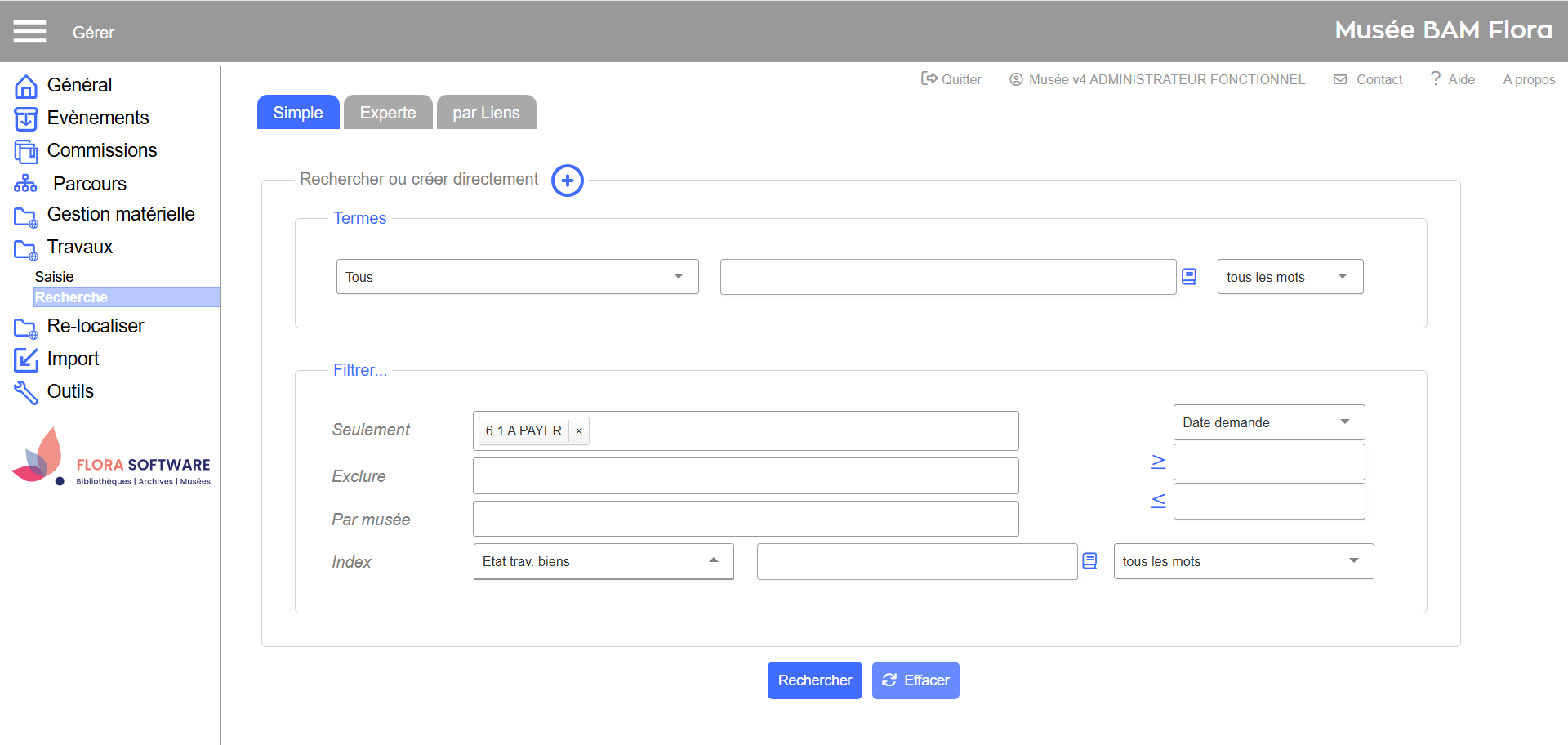Click the Parcours hierarchy icon
This screenshot has height=745, width=1568.
pos(25,184)
